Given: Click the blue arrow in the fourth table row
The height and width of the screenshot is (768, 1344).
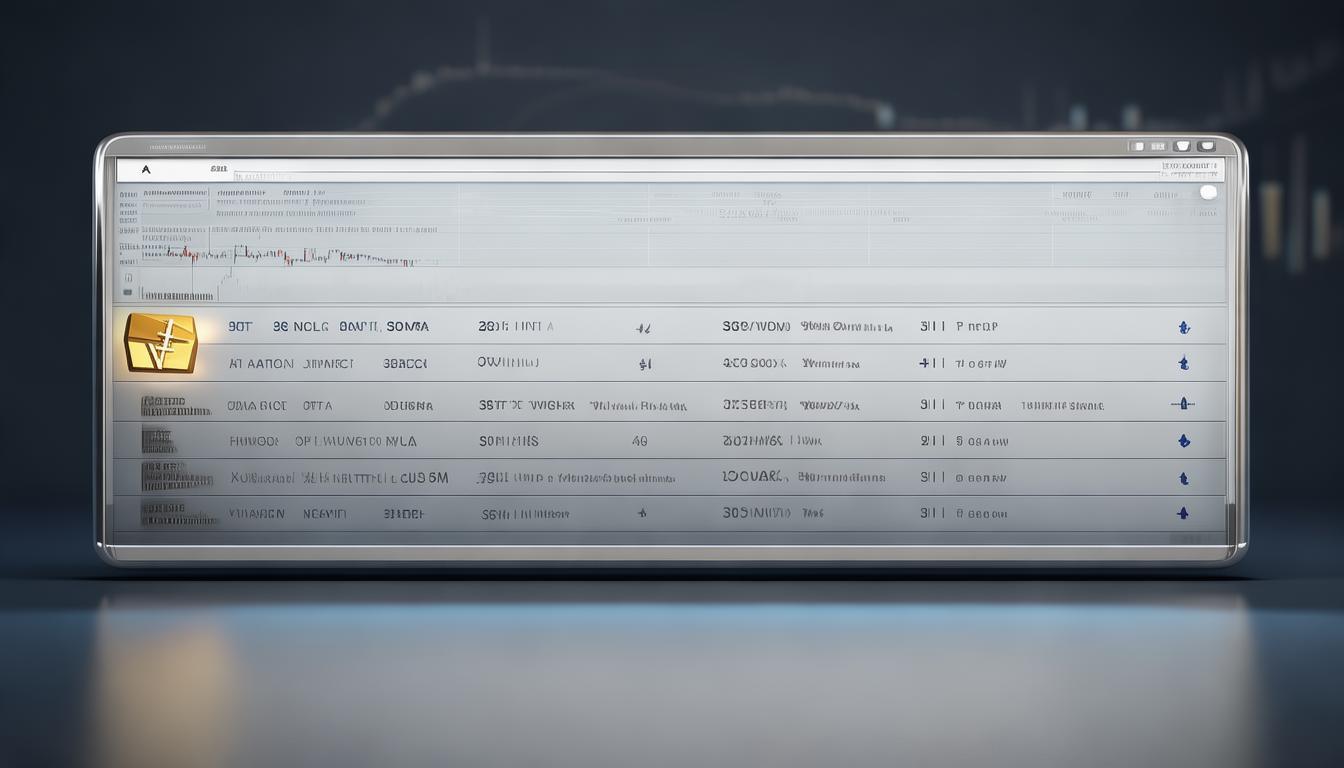Looking at the screenshot, I should coord(1184,441).
